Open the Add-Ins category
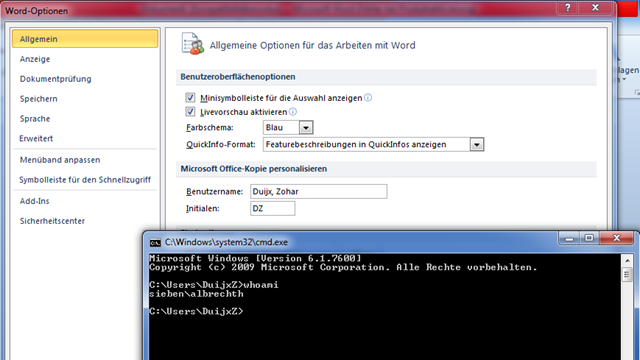Viewport: 640px width, 360px height. click(x=35, y=201)
